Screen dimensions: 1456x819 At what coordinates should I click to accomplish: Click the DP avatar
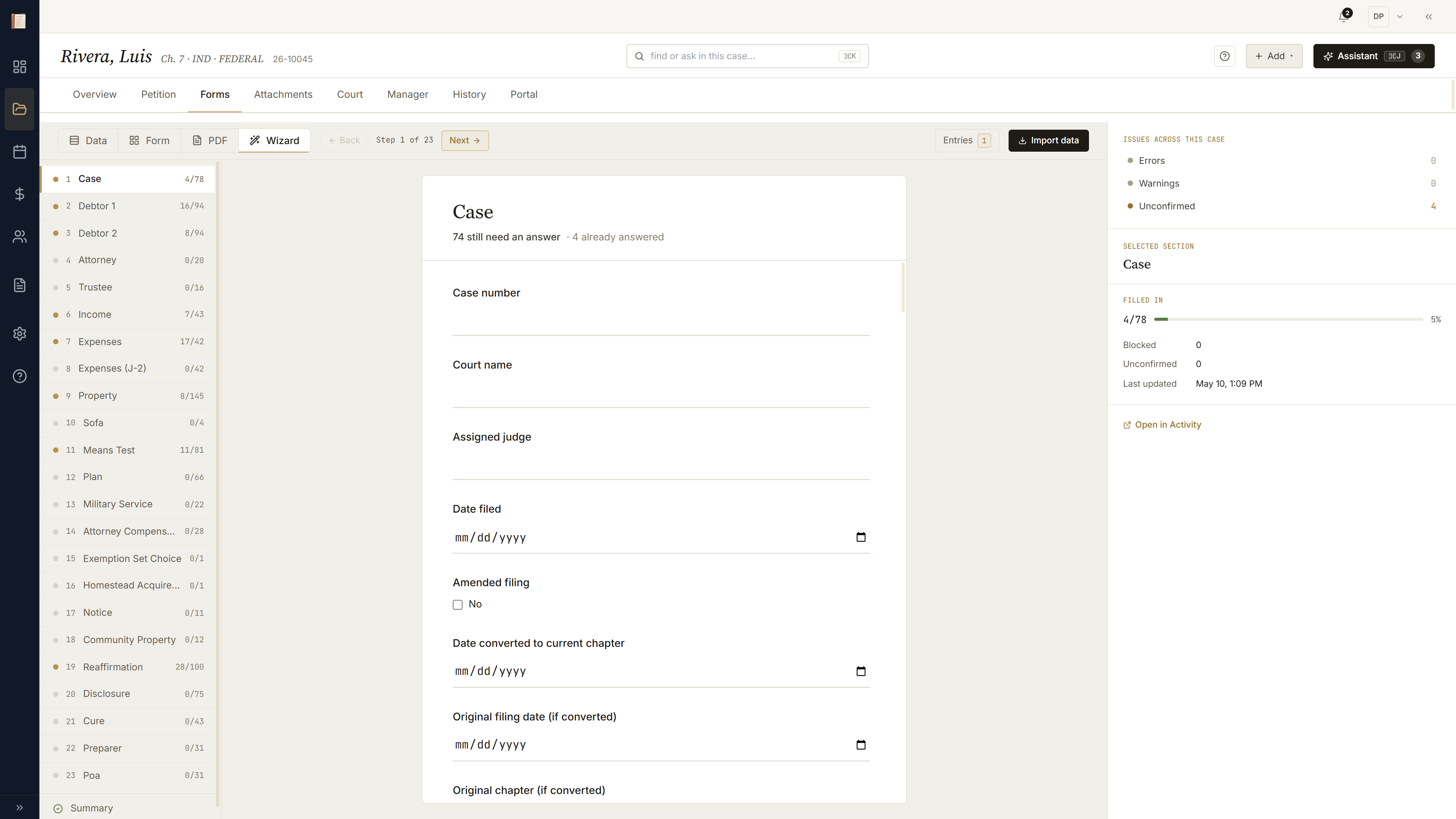(1378, 16)
